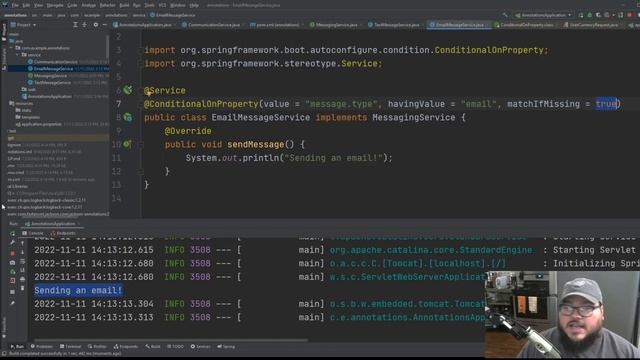The width and height of the screenshot is (640, 360).
Task: Open the Run tool window button
Action: tap(17, 347)
